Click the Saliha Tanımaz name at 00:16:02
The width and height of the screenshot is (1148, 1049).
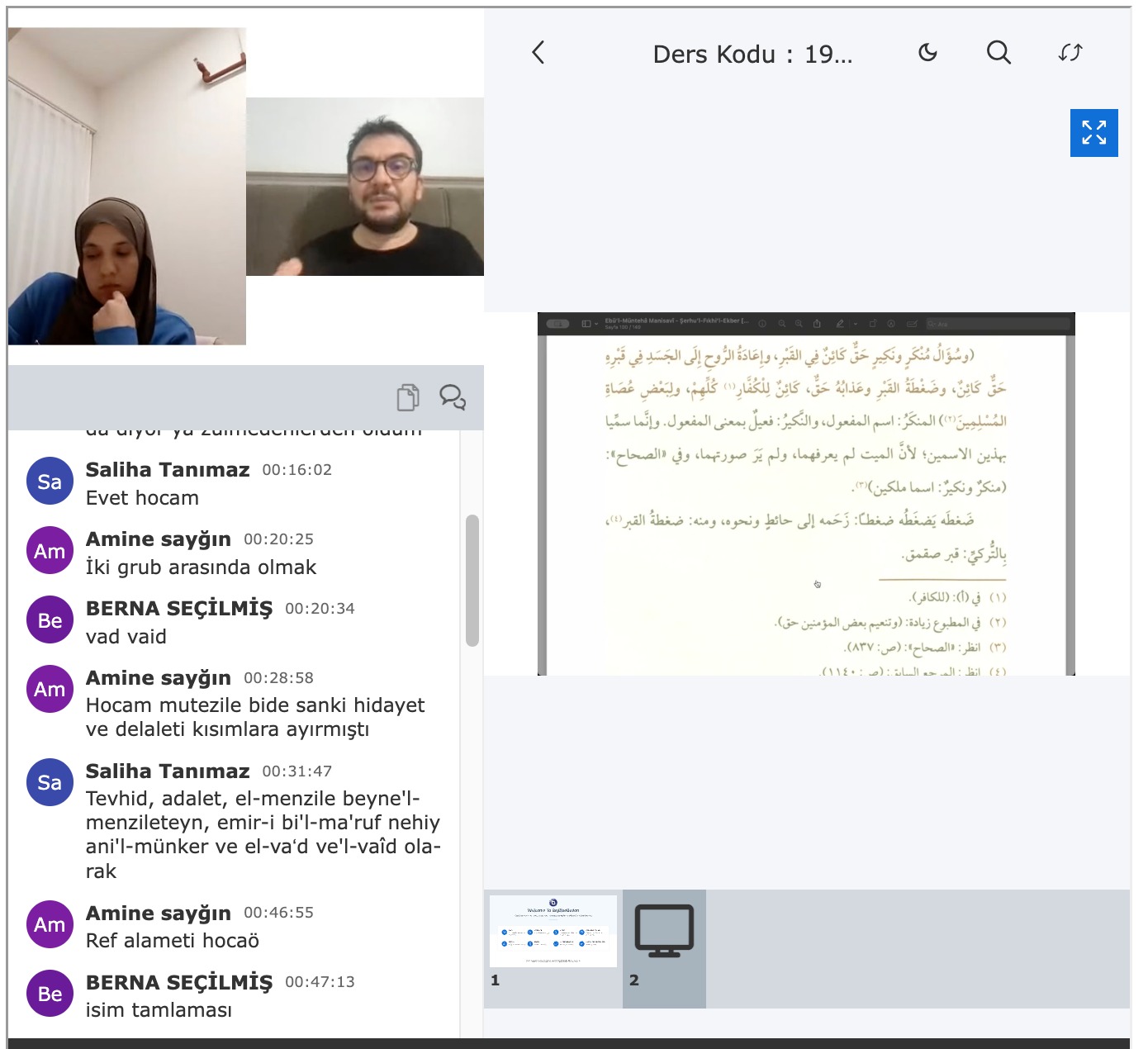coord(168,470)
